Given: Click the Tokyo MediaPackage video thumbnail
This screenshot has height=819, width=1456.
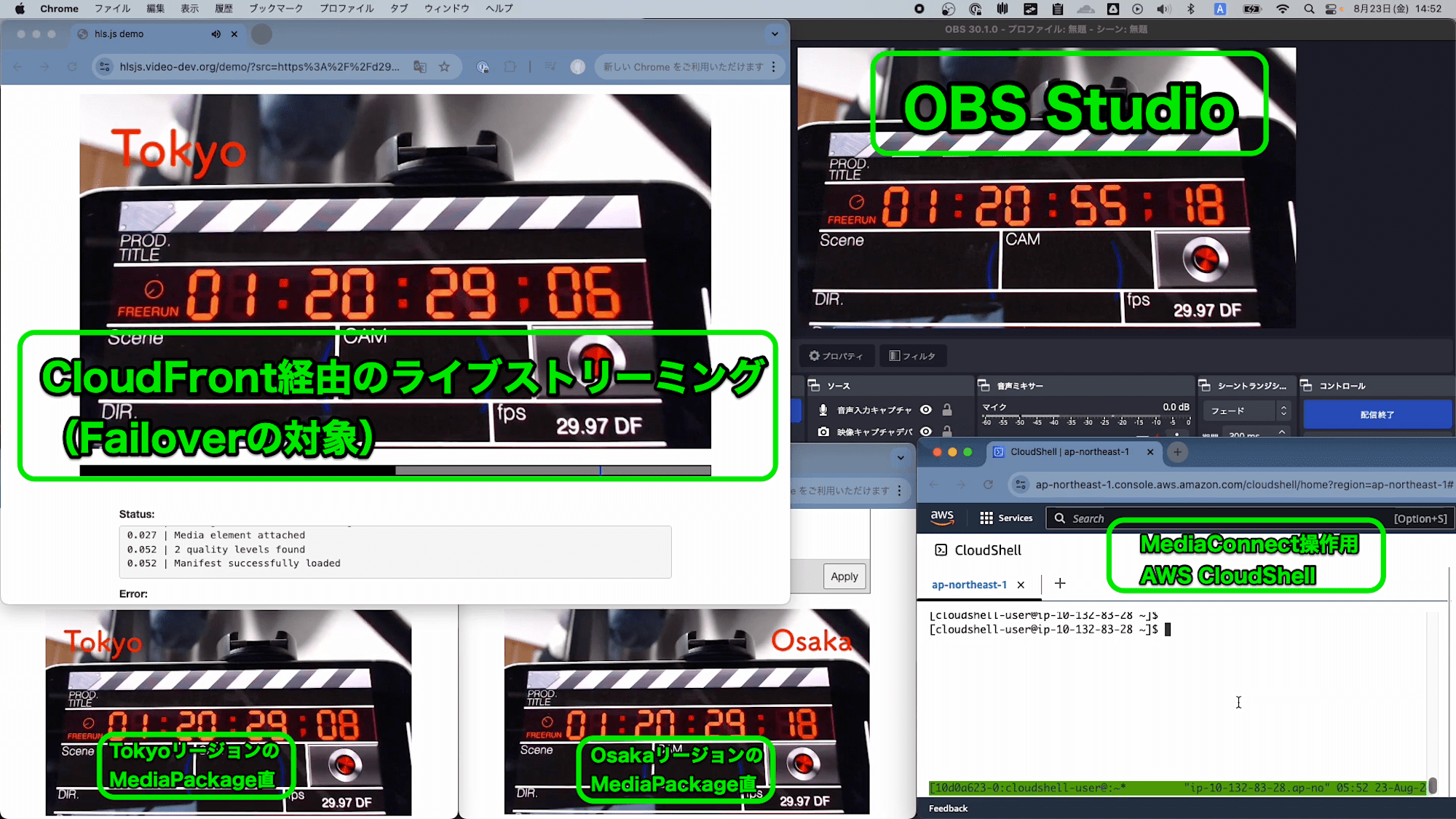Looking at the screenshot, I should pos(229,712).
